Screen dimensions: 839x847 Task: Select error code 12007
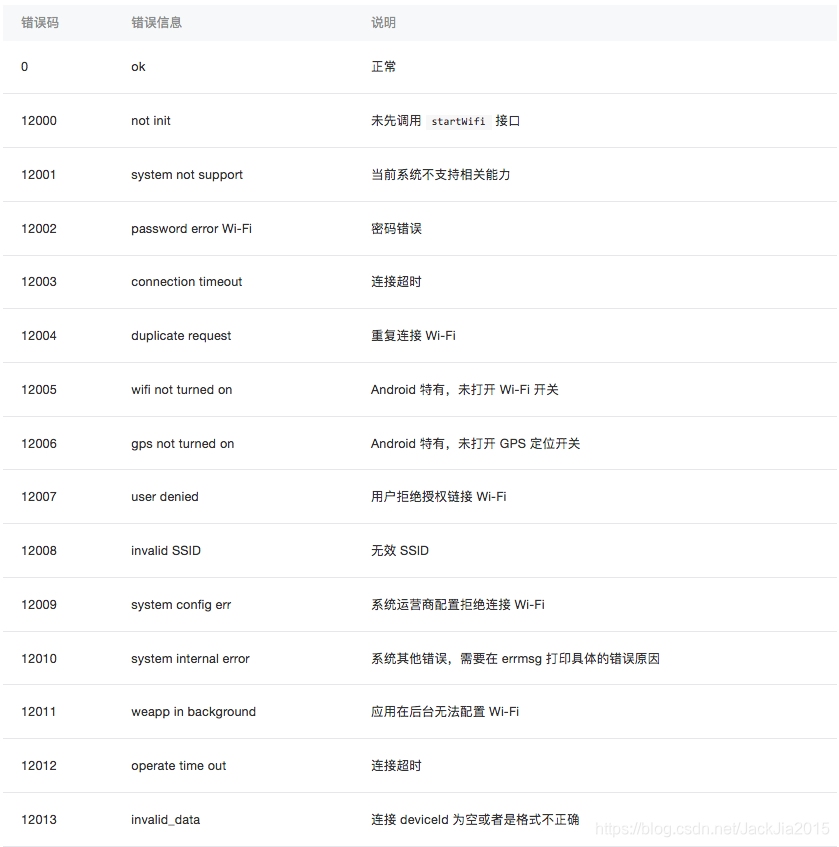coord(39,497)
